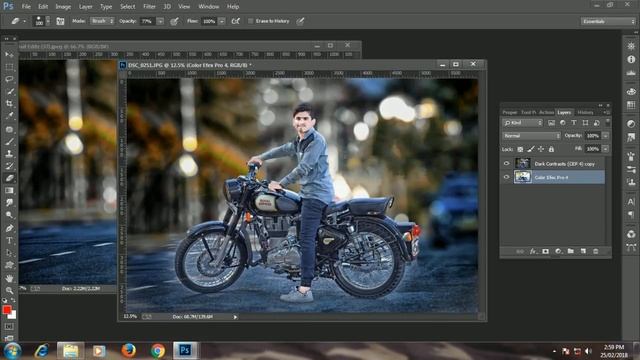The height and width of the screenshot is (360, 640).
Task: Open the eraser Opacity slider dropdown arrow
Action: coord(160,21)
